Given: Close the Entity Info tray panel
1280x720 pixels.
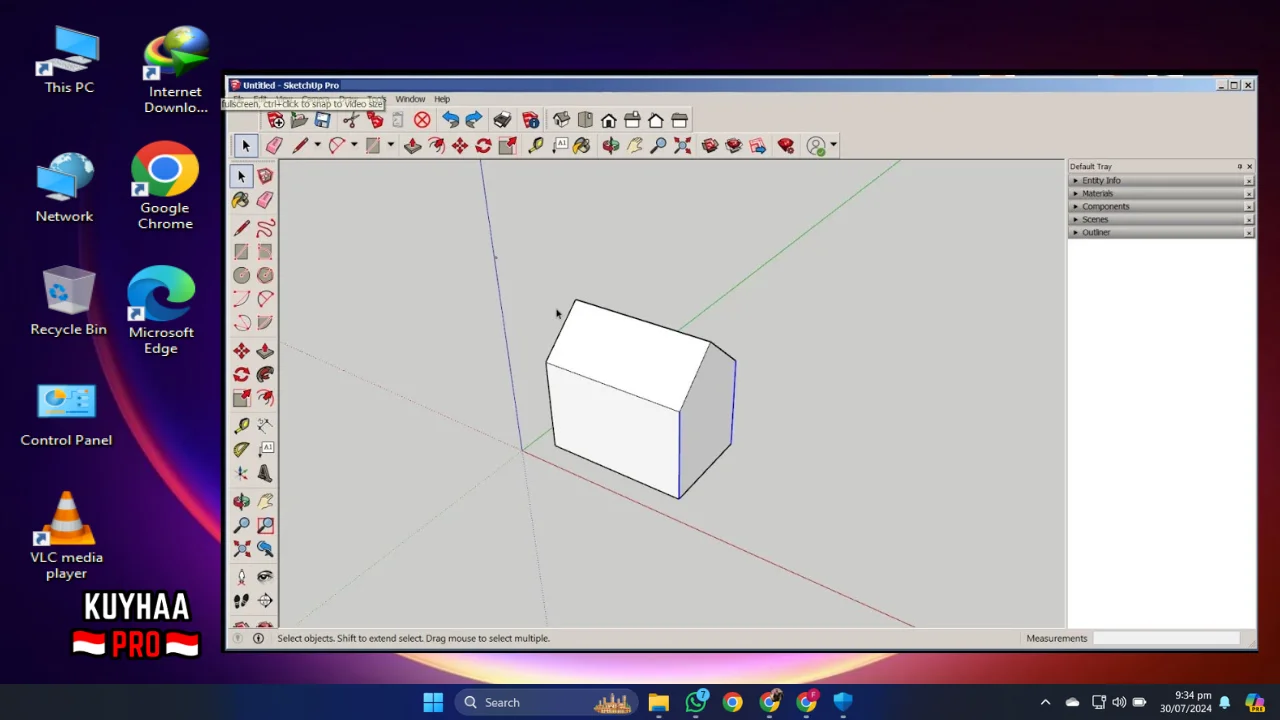Looking at the screenshot, I should point(1249,181).
